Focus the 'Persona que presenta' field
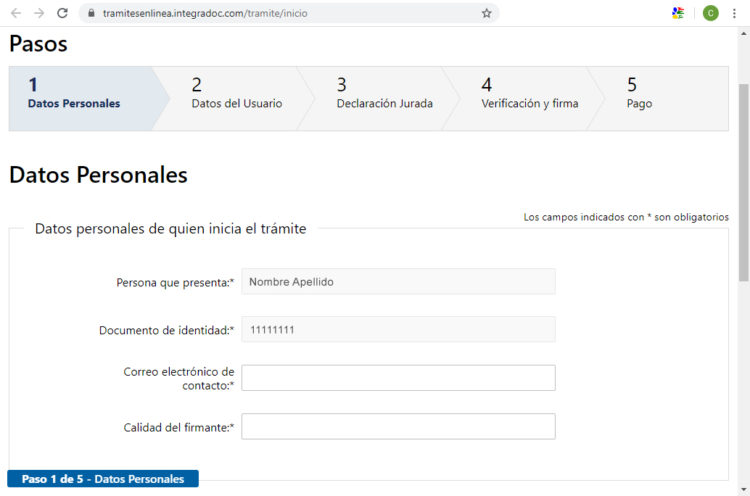The height and width of the screenshot is (496, 750). click(398, 282)
